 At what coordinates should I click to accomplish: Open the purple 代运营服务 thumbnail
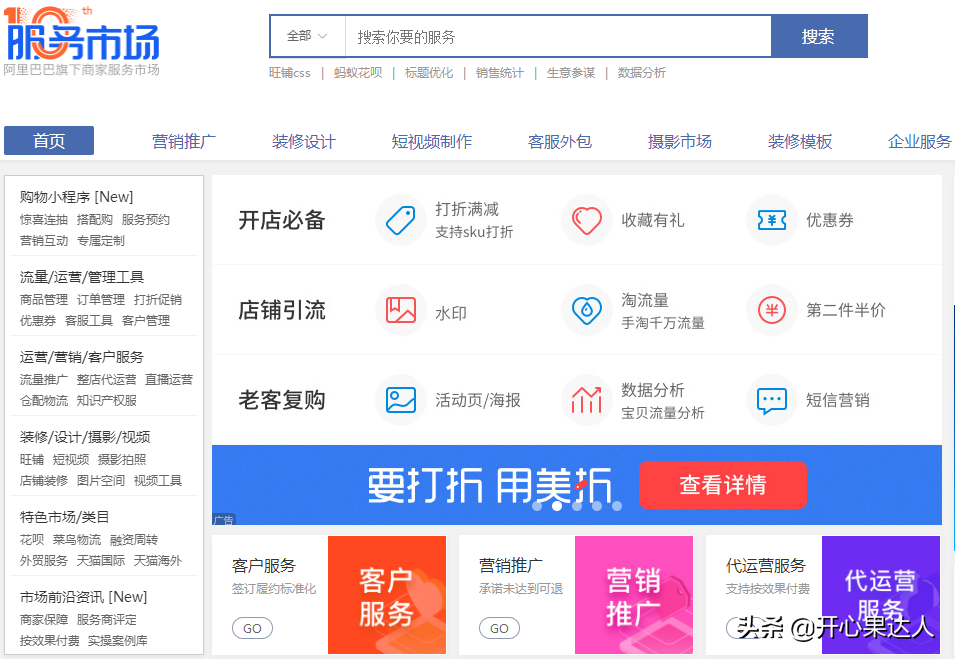[881, 595]
